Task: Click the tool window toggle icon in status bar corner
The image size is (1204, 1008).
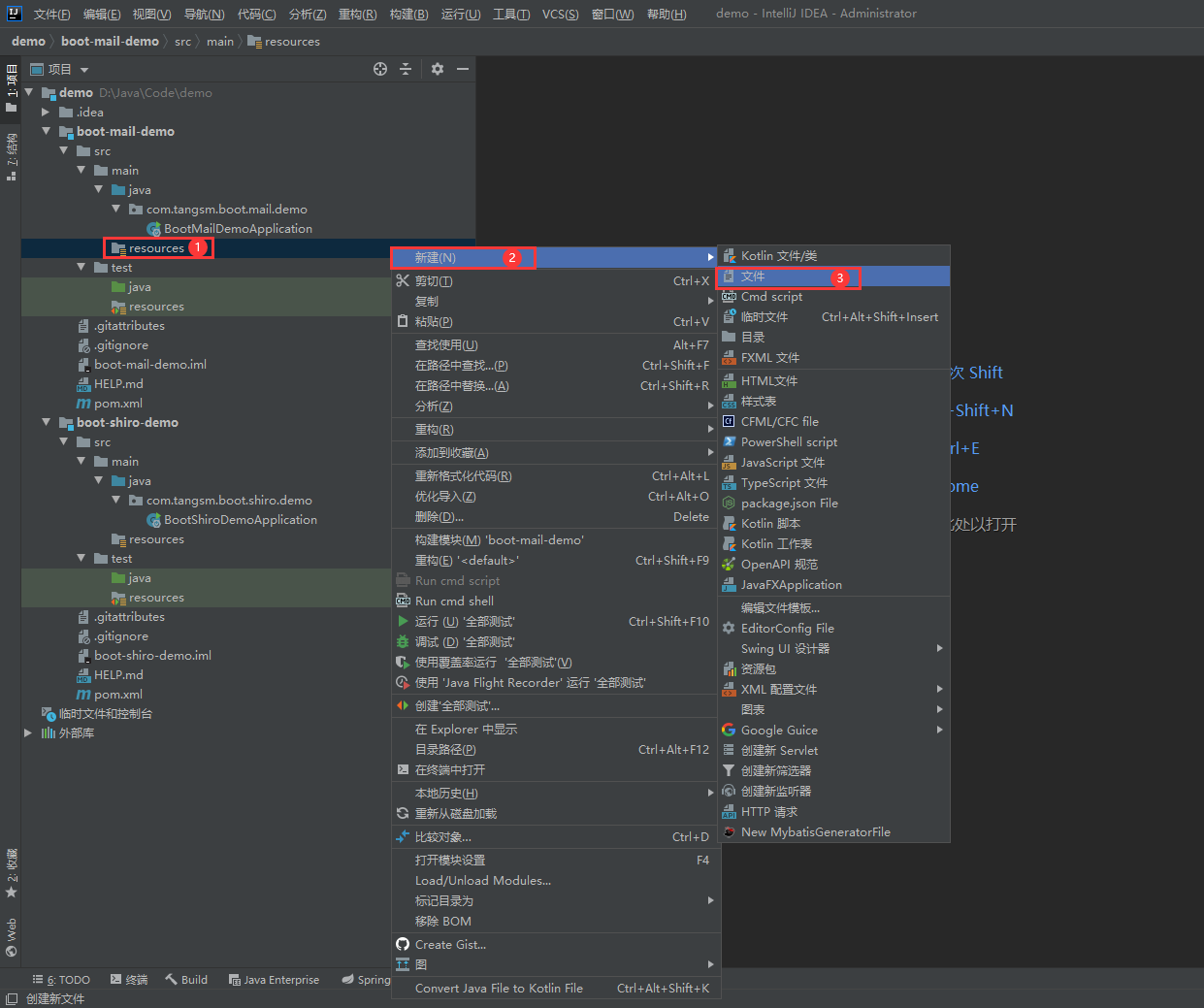Action: click(x=12, y=998)
